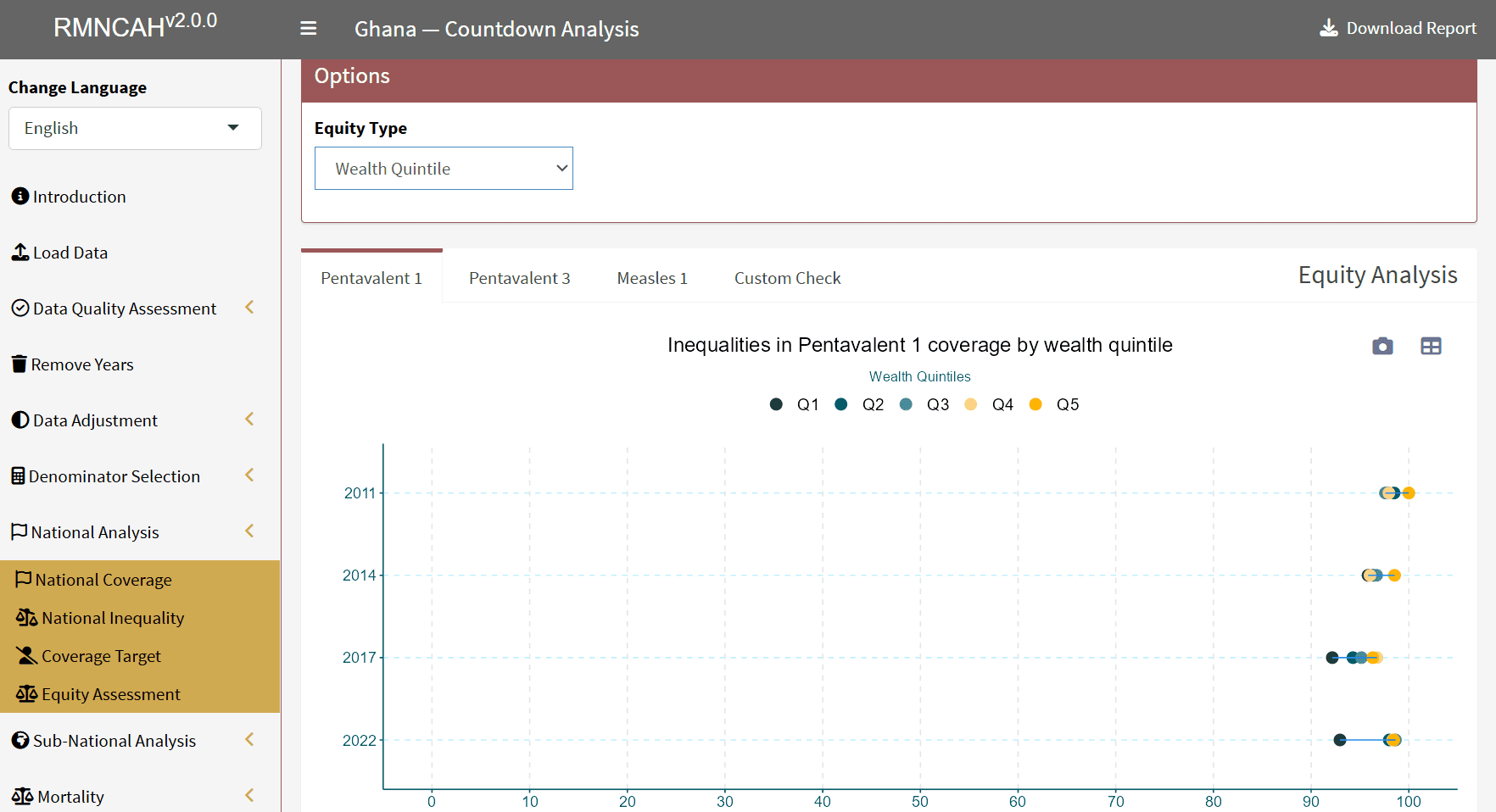
Task: Open the Equity Type Wealth Quintile dropdown
Action: pyautogui.click(x=444, y=168)
